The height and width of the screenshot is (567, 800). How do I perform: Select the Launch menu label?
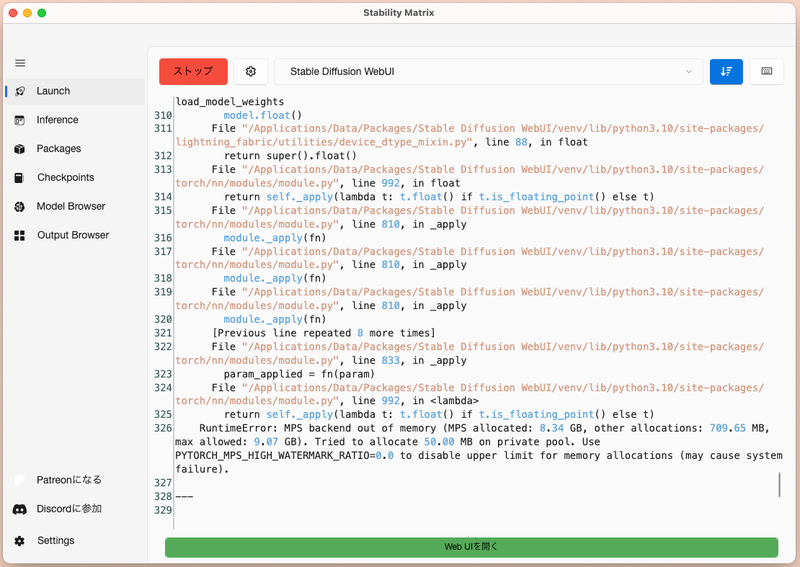coord(53,91)
